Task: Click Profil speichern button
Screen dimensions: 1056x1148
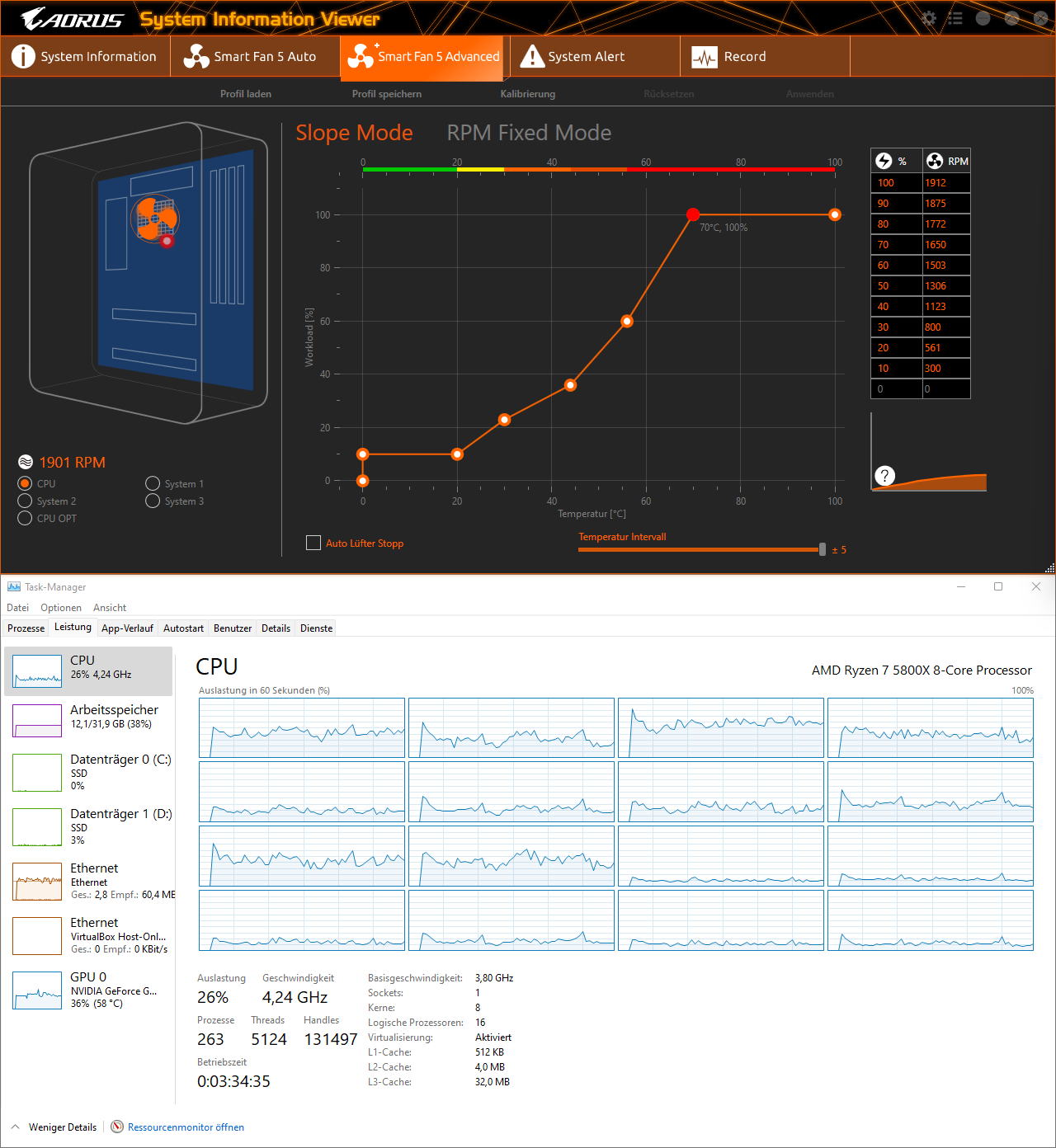Action: (387, 94)
